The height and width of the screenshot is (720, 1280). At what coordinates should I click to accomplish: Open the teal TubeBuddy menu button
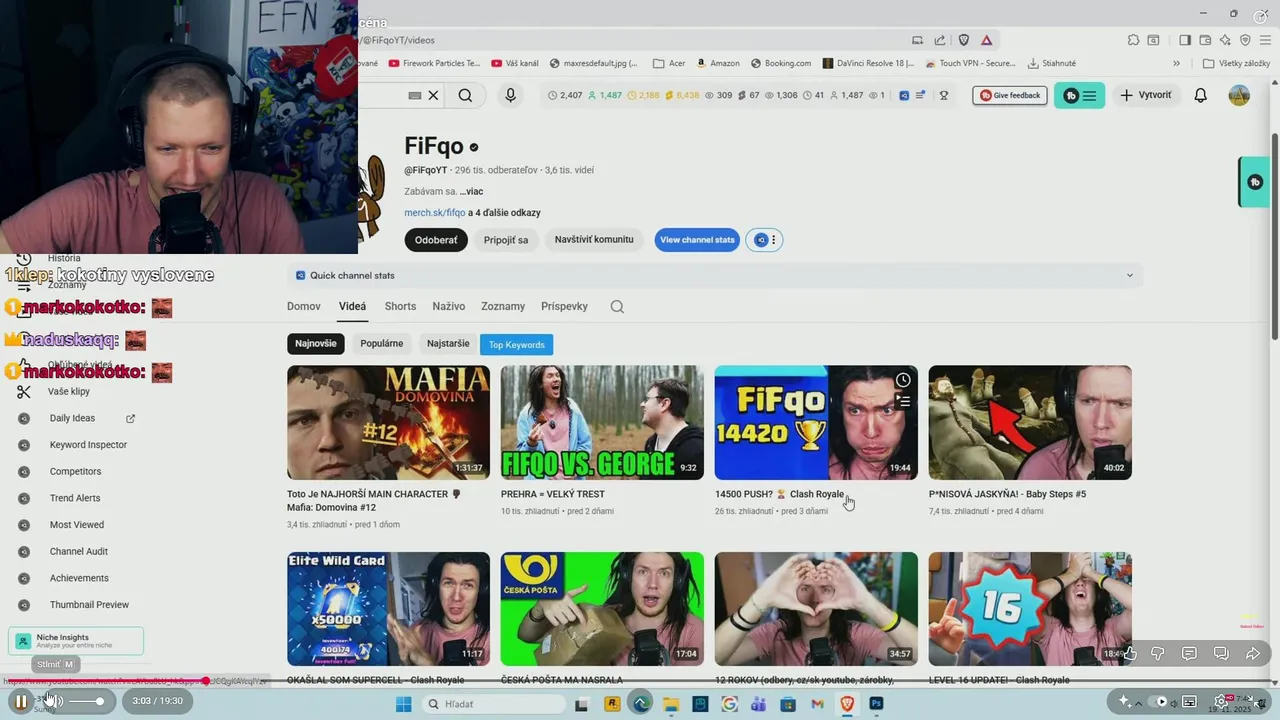1080,95
